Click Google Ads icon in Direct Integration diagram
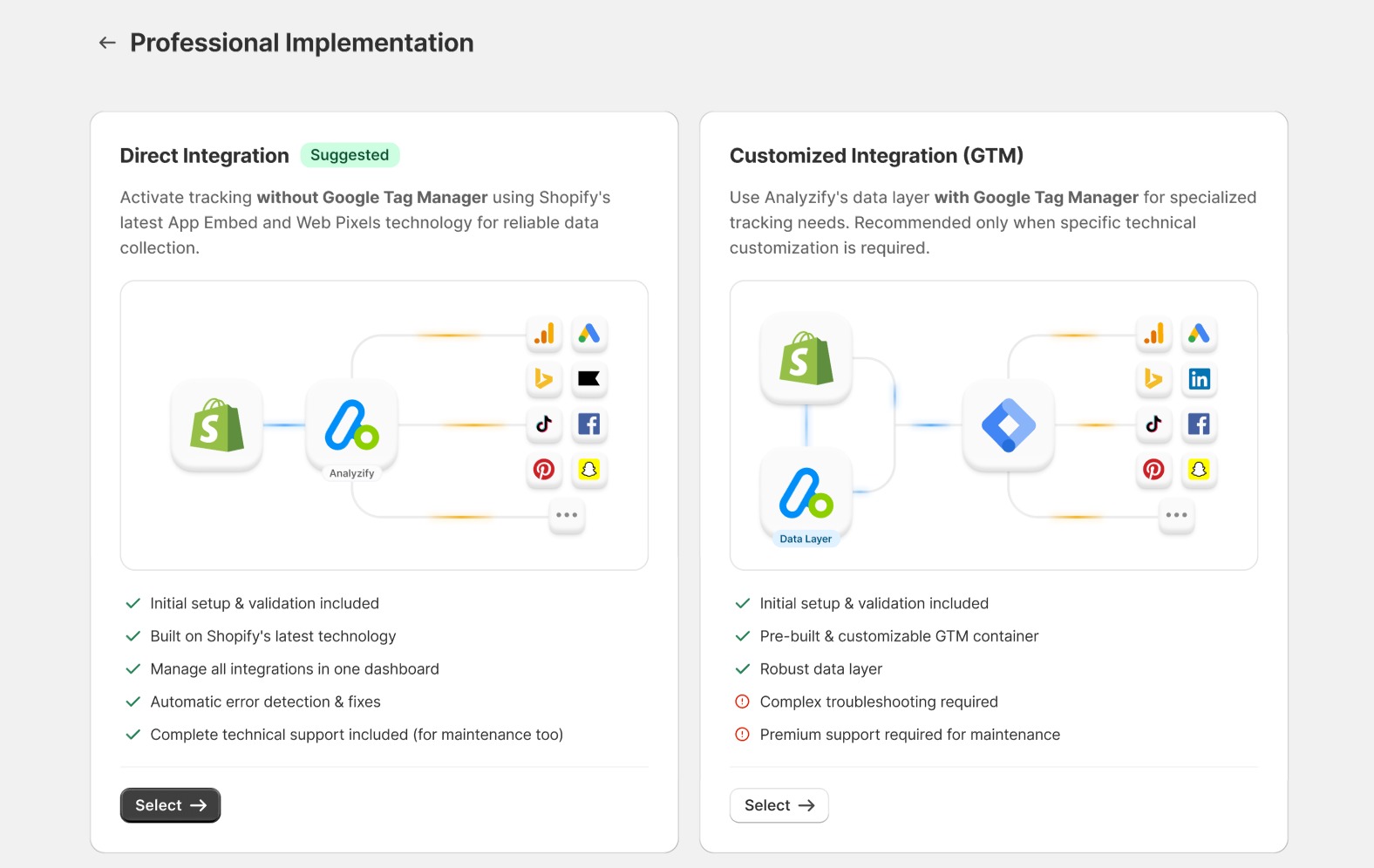1374x868 pixels. (x=589, y=334)
